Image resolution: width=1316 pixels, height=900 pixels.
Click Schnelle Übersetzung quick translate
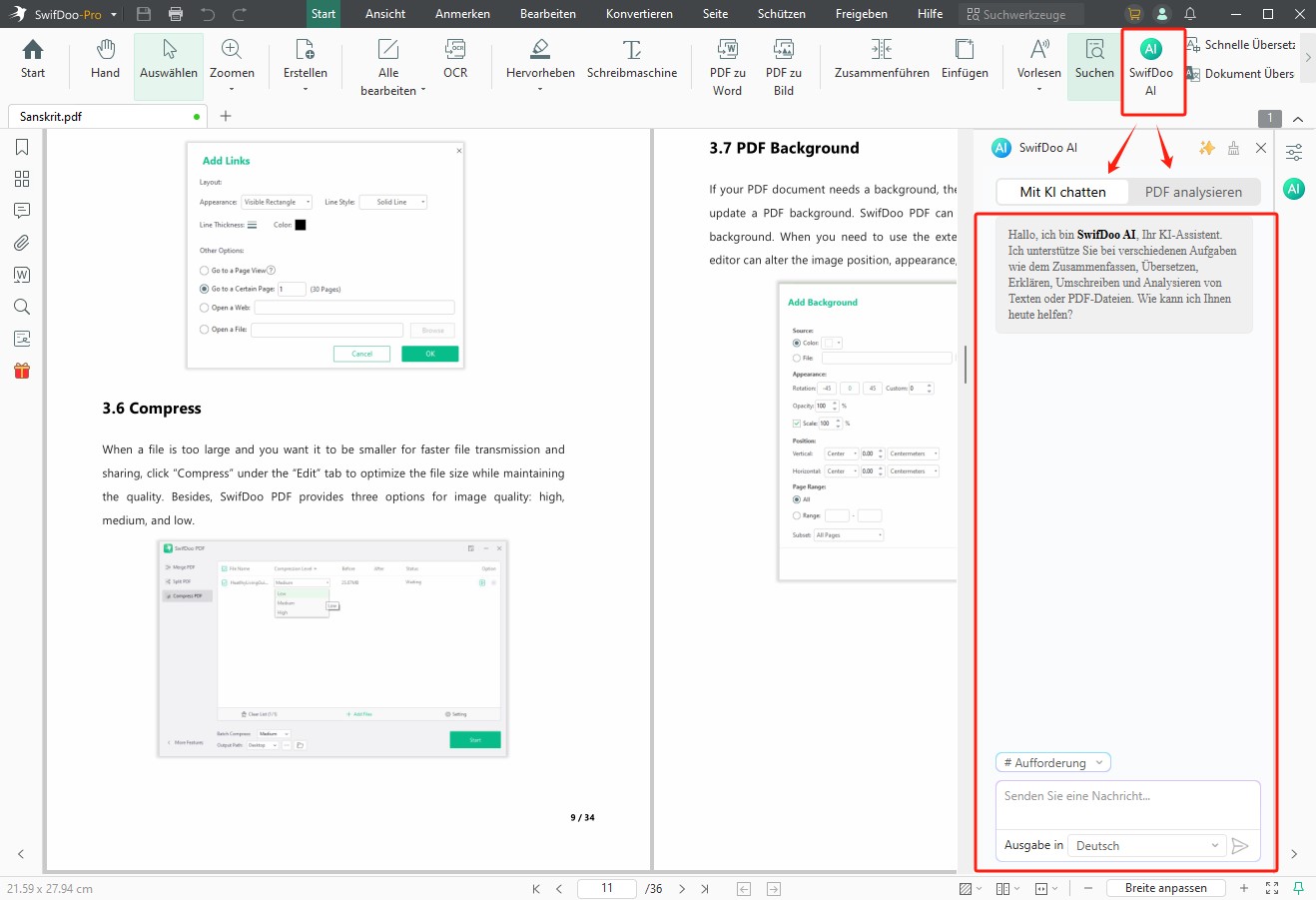pos(1240,45)
